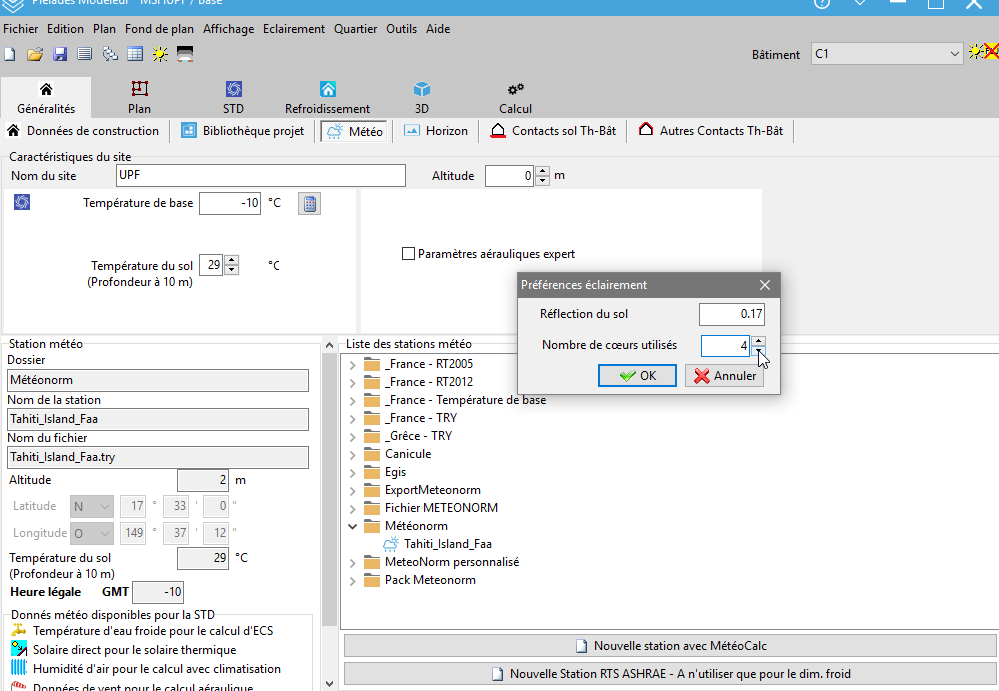Select the Météo section button
Image resolution: width=999 pixels, height=691 pixels.
tap(354, 131)
